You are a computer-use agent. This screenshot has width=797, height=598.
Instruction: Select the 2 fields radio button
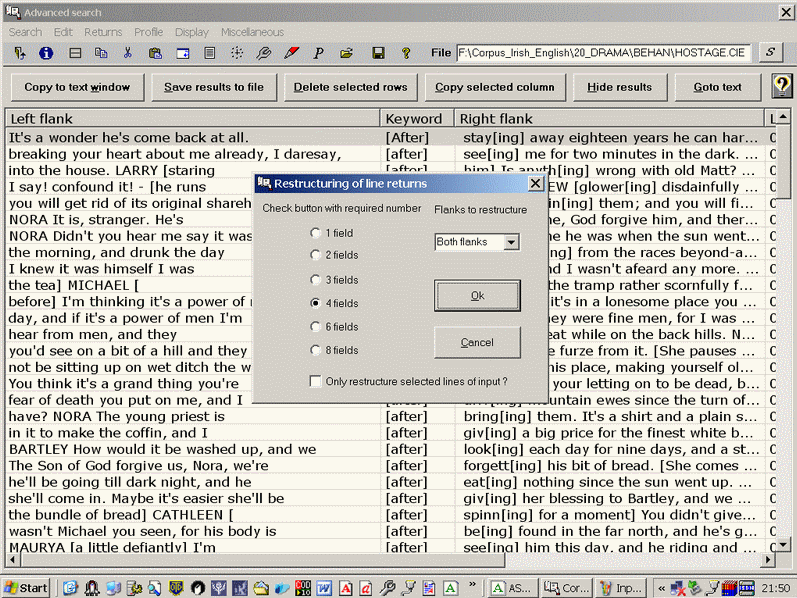click(316, 256)
